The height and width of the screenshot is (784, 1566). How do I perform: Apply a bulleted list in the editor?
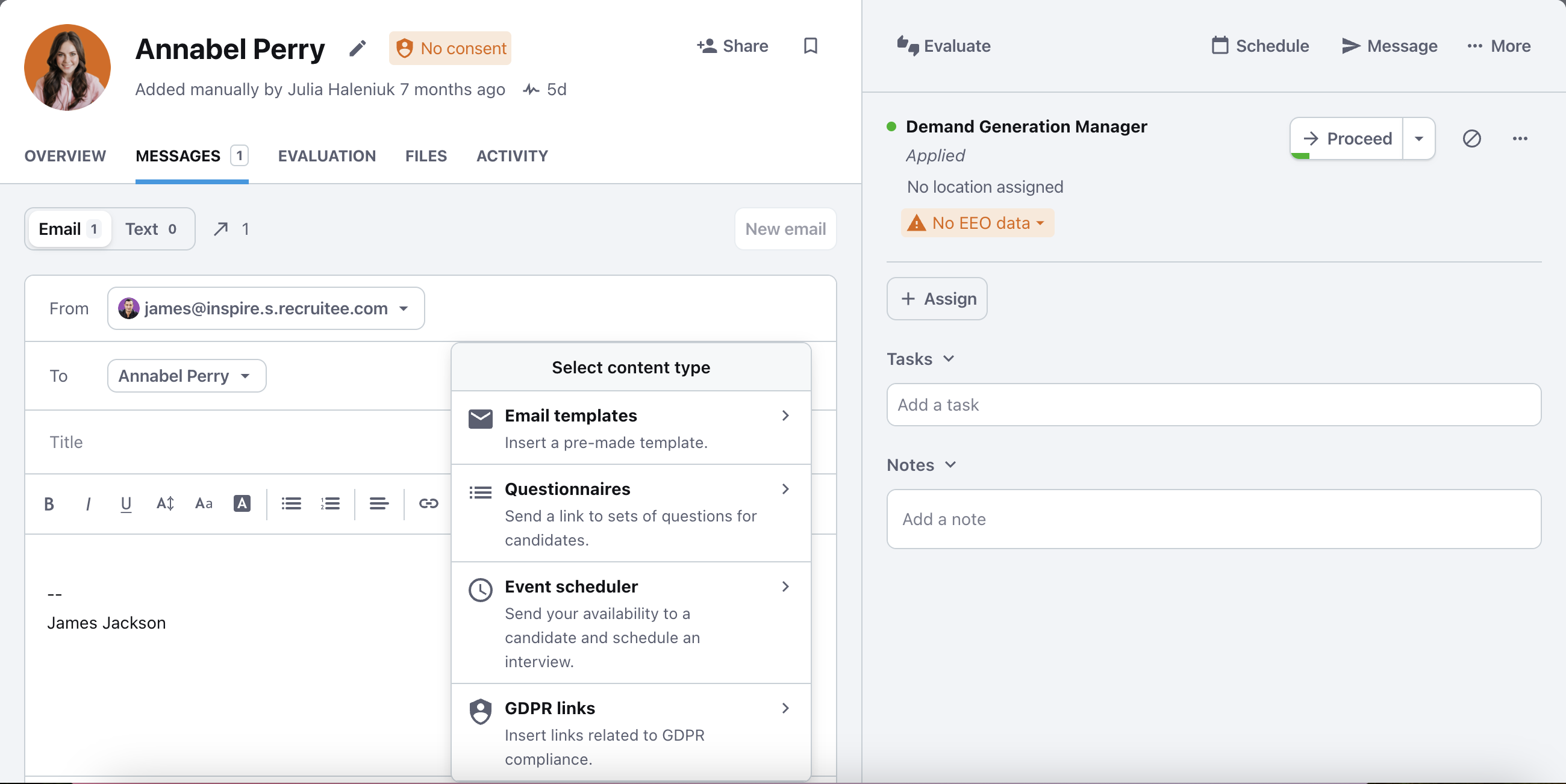tap(290, 504)
